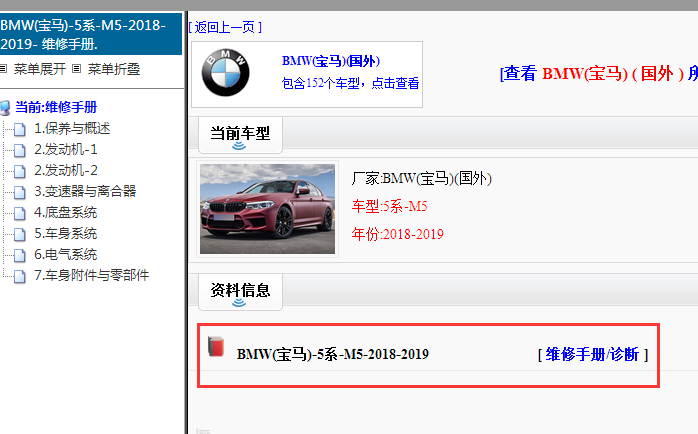Viewport: 698px width, 434px height.
Task: Select 4.底盘系统 tree entry
Action: point(65,212)
